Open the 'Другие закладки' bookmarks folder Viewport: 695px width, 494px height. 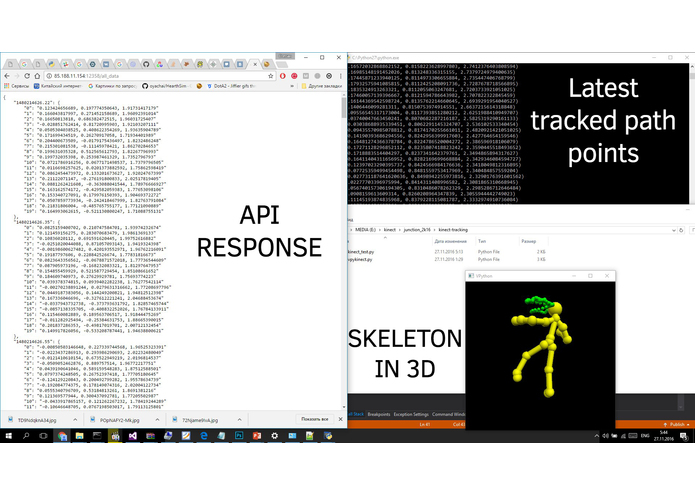tap(321, 86)
